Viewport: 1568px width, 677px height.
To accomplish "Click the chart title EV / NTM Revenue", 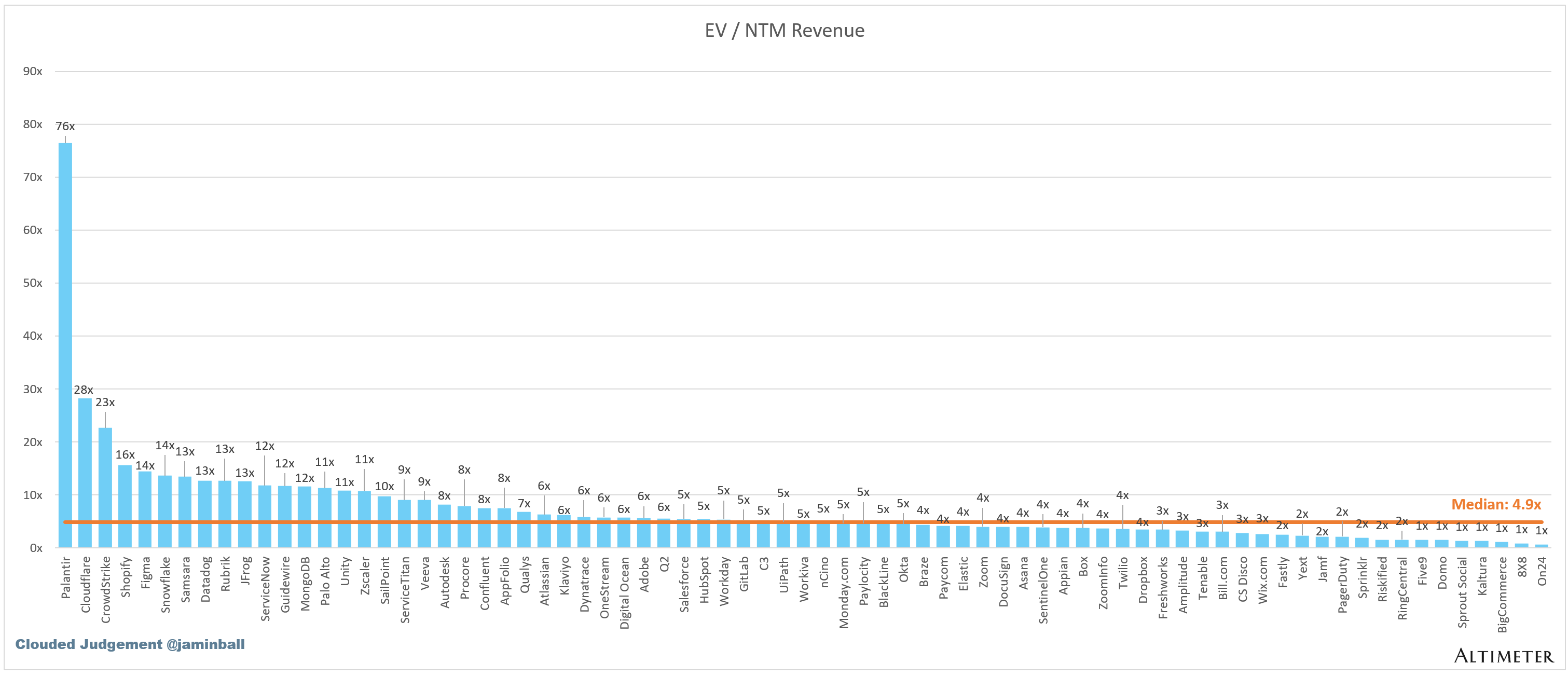I will (x=784, y=31).
